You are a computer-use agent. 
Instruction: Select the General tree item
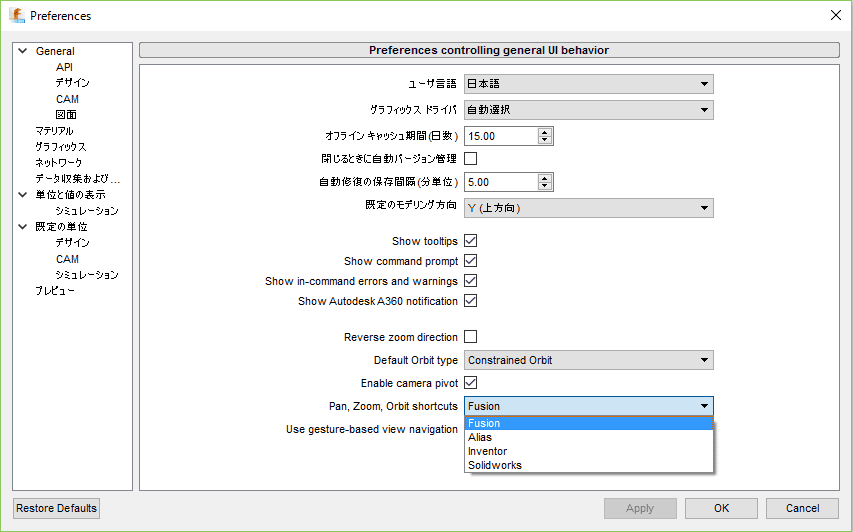tap(55, 51)
